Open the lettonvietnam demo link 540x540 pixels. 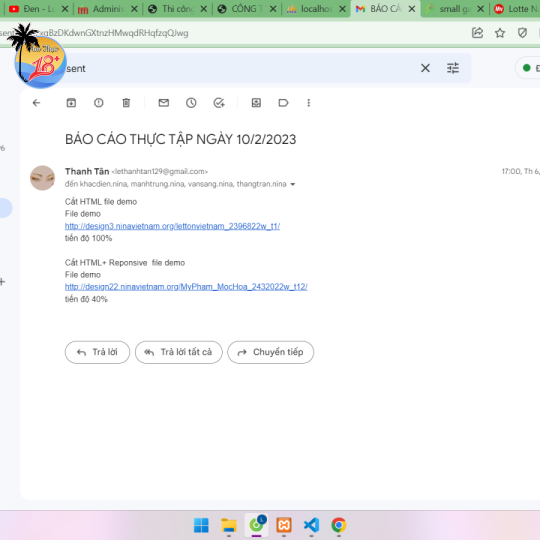click(x=172, y=226)
